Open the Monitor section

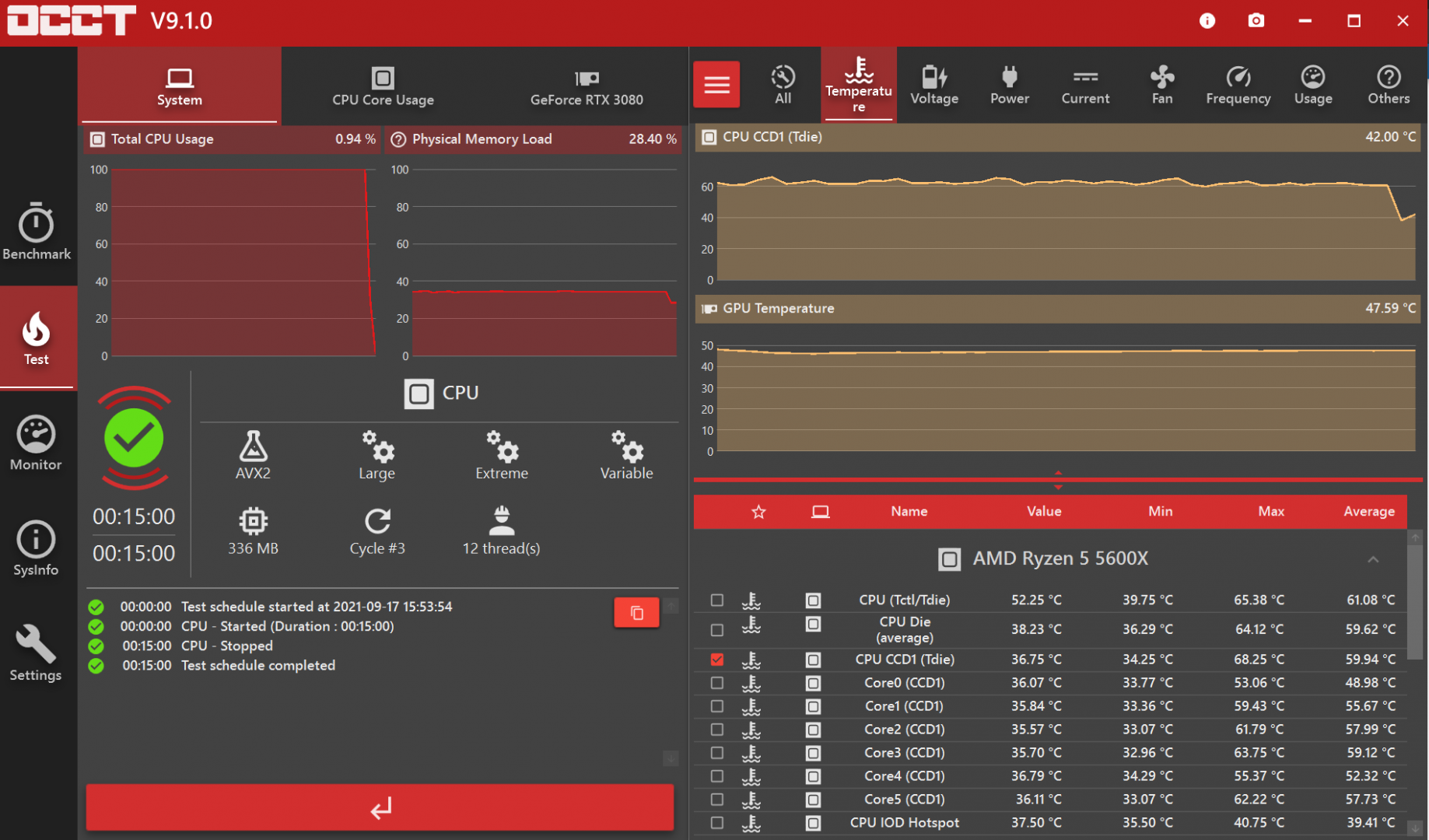[37, 443]
